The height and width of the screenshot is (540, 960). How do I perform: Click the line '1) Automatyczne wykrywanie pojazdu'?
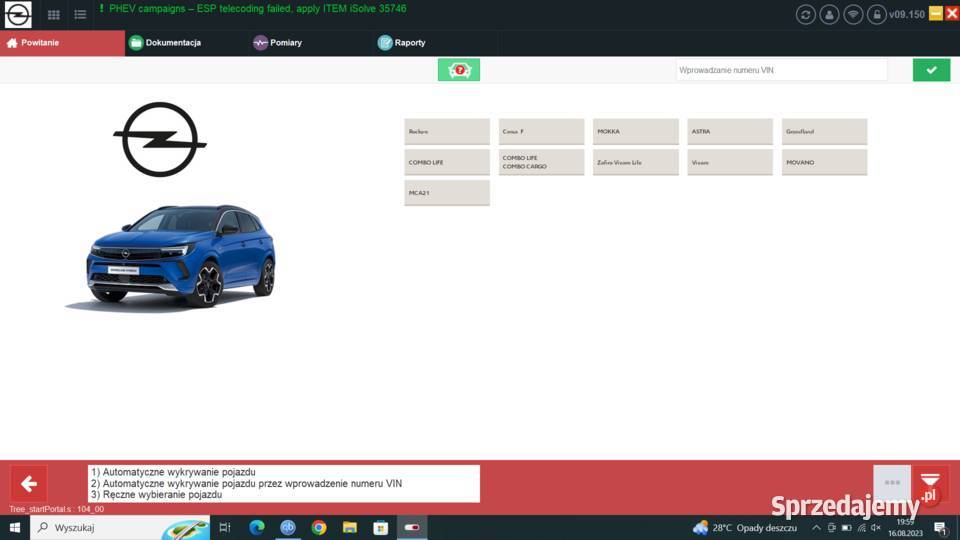pyautogui.click(x=173, y=472)
